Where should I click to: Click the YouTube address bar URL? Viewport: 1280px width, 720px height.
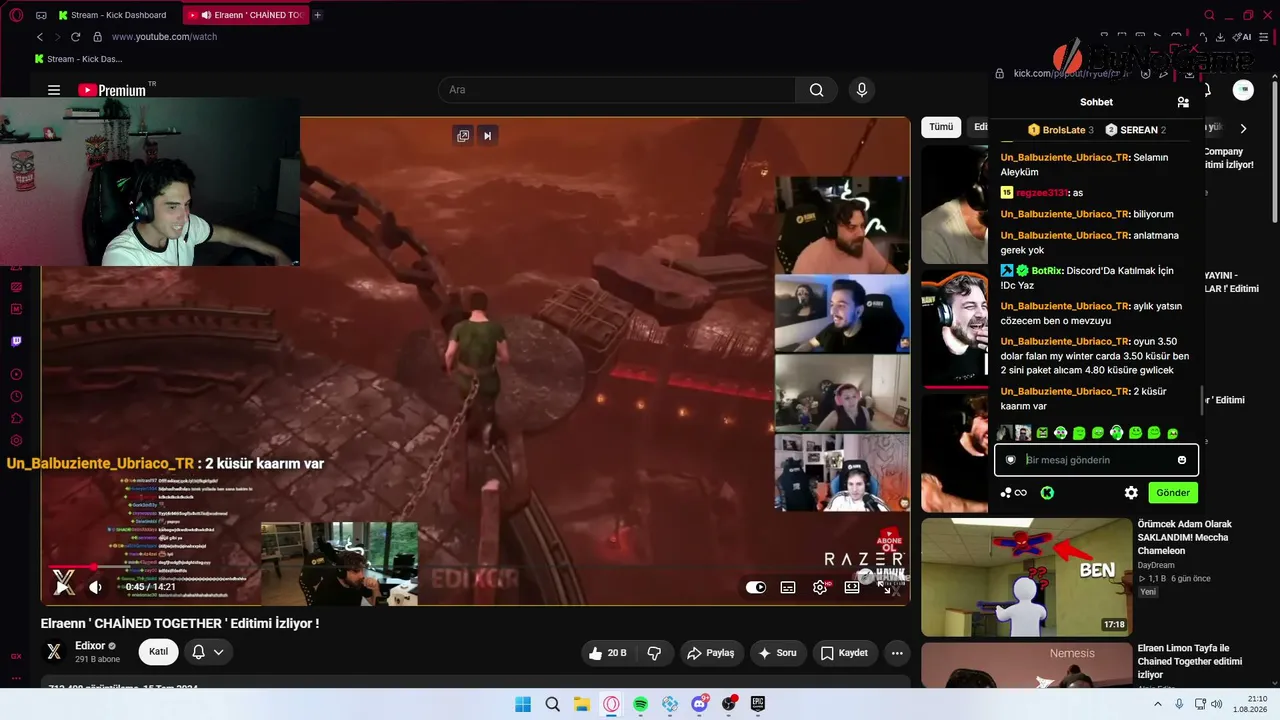[164, 37]
